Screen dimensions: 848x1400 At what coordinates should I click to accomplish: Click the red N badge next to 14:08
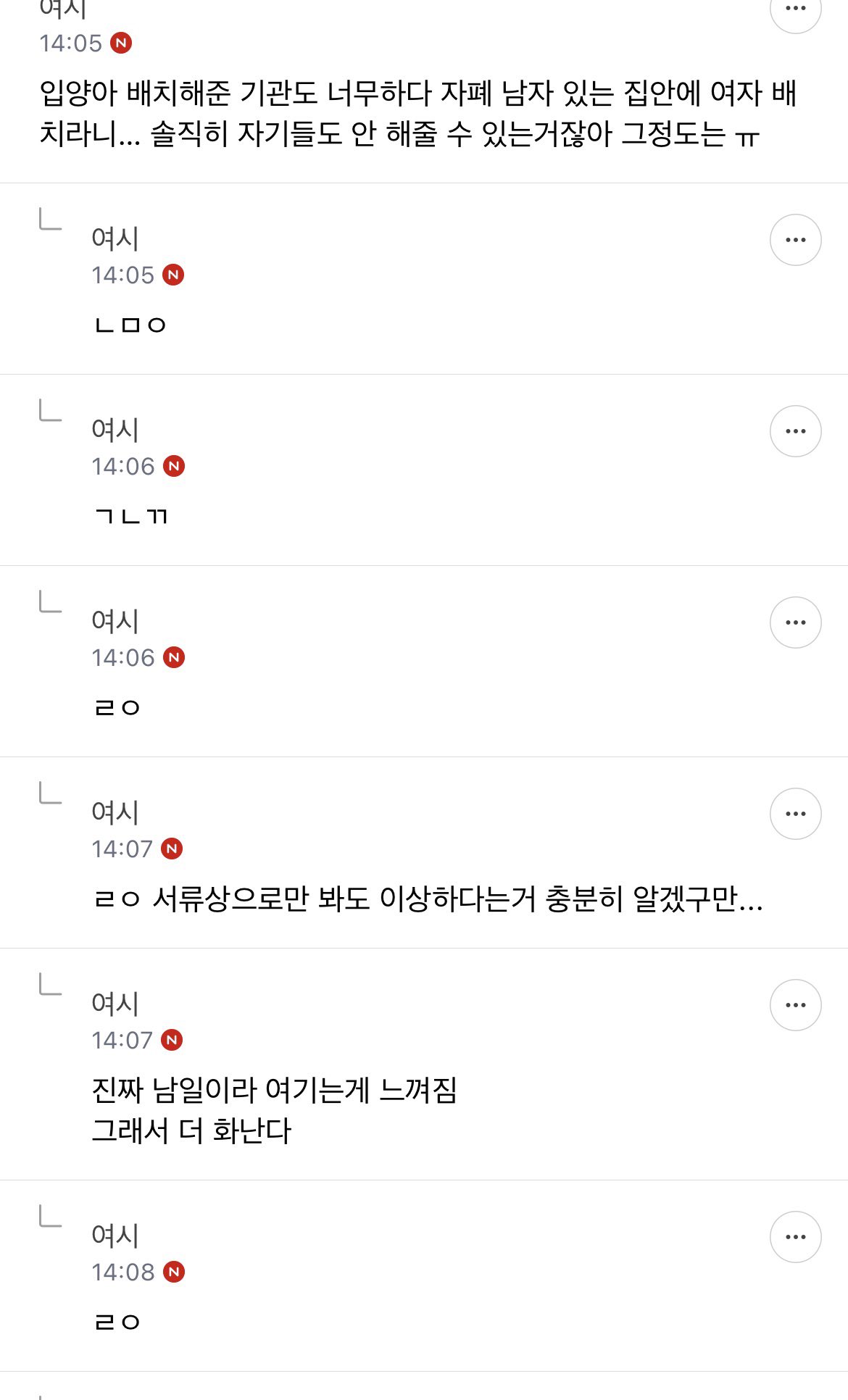click(x=174, y=1272)
